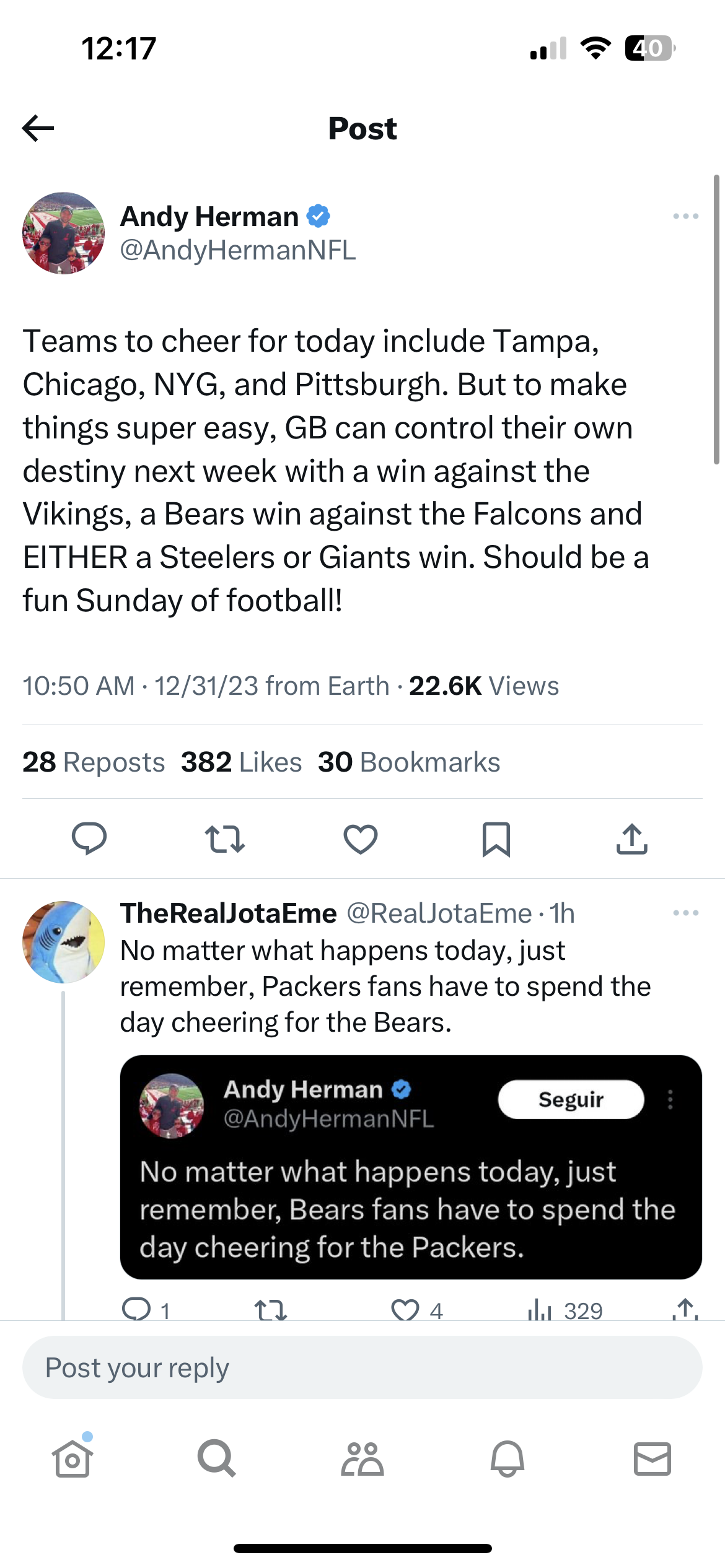Viewport: 725px width, 1568px height.
Task: Bookmark Andy Herman's post
Action: point(496,840)
